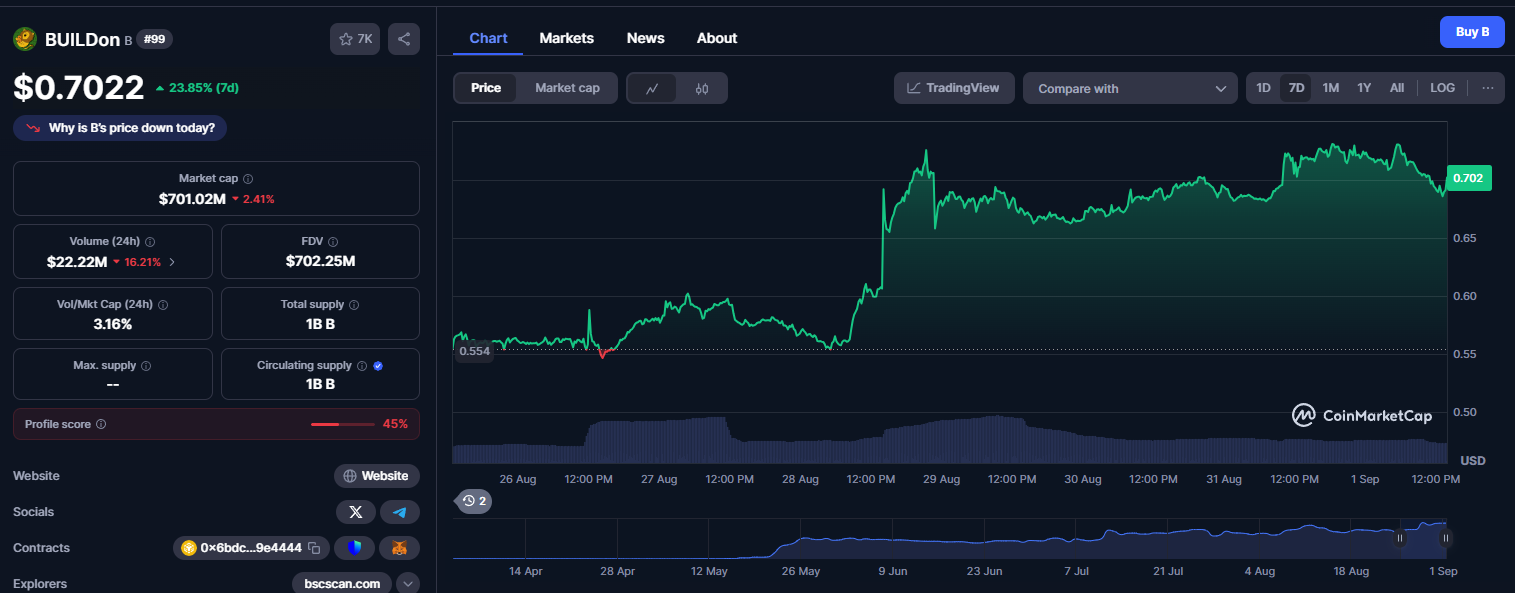This screenshot has height=593, width=1515.
Task: Switch to candlestick chart icon
Action: [702, 88]
